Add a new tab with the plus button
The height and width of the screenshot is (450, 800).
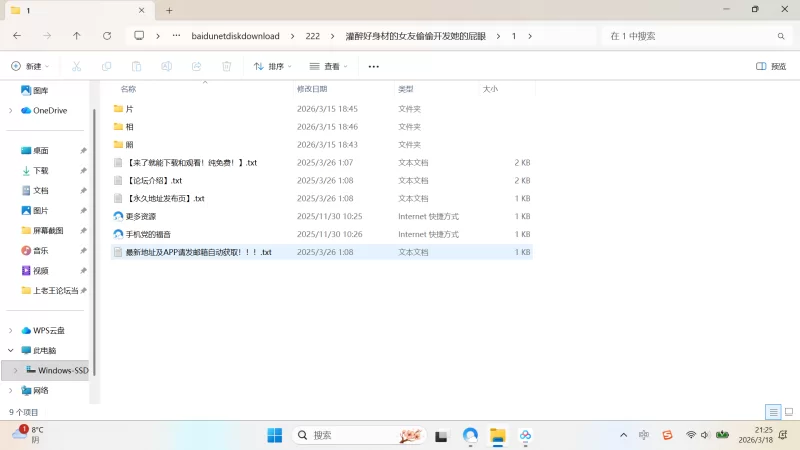coord(169,10)
